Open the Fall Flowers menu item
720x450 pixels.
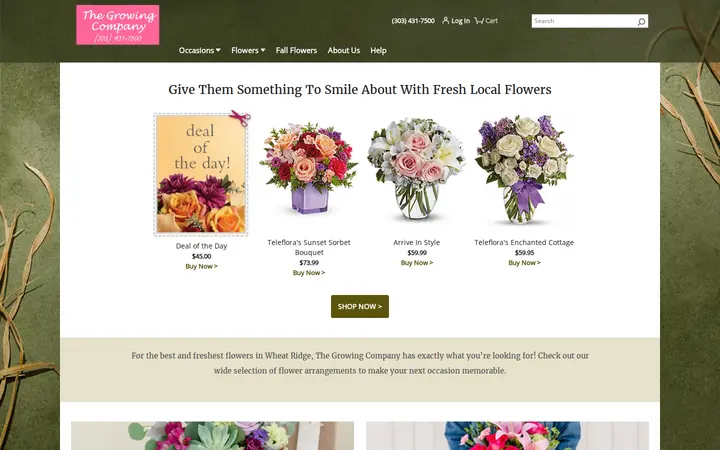pyautogui.click(x=296, y=50)
